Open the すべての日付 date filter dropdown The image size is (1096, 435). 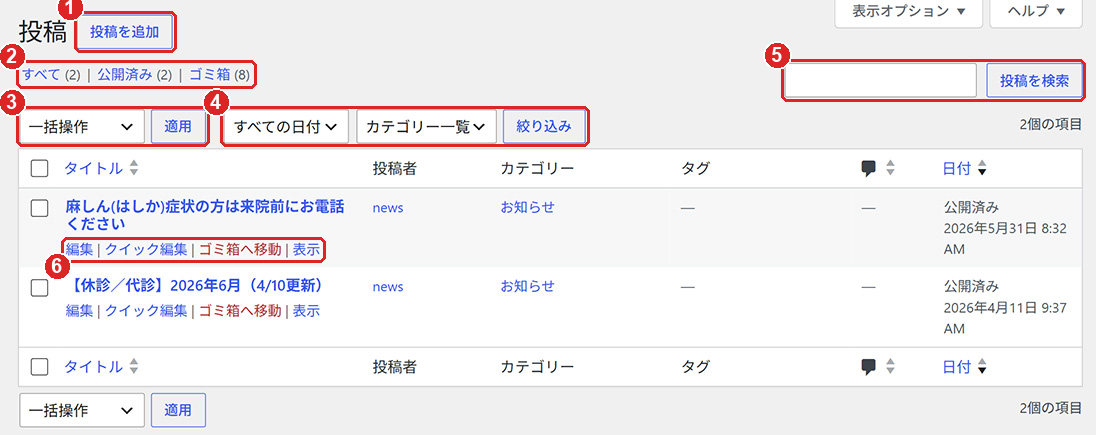pyautogui.click(x=286, y=127)
